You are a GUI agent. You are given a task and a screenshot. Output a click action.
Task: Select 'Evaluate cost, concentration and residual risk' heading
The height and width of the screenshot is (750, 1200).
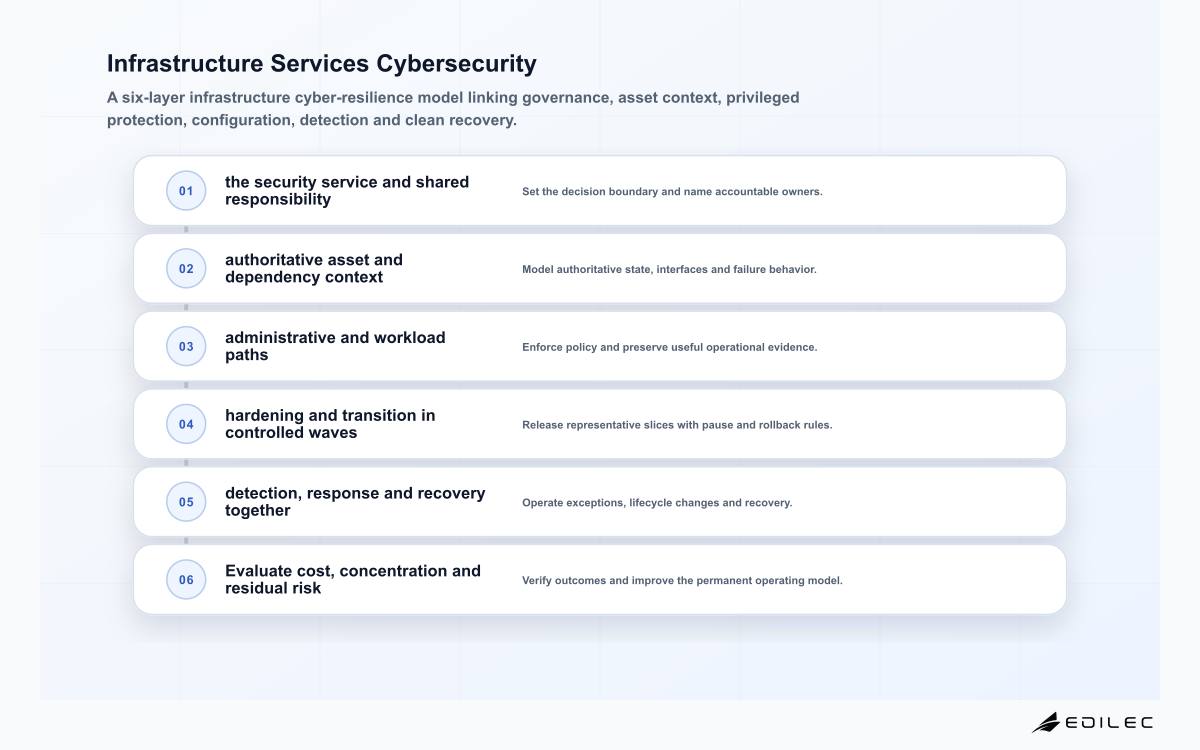pyautogui.click(x=353, y=580)
